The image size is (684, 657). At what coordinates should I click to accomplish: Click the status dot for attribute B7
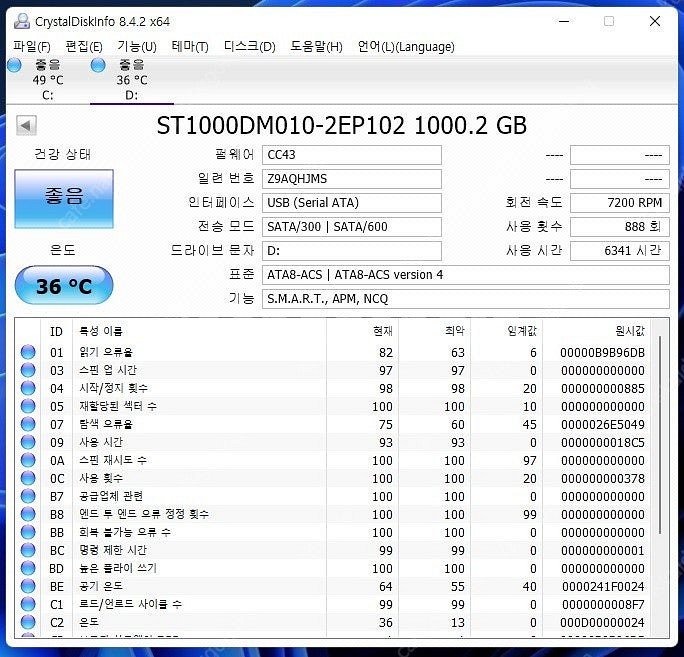(28, 496)
